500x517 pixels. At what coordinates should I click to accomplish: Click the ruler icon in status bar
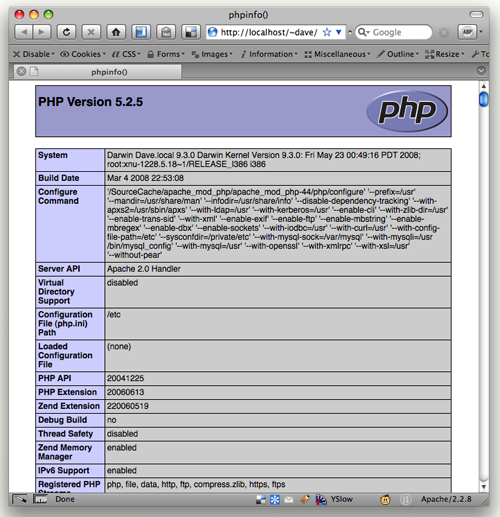point(40,499)
